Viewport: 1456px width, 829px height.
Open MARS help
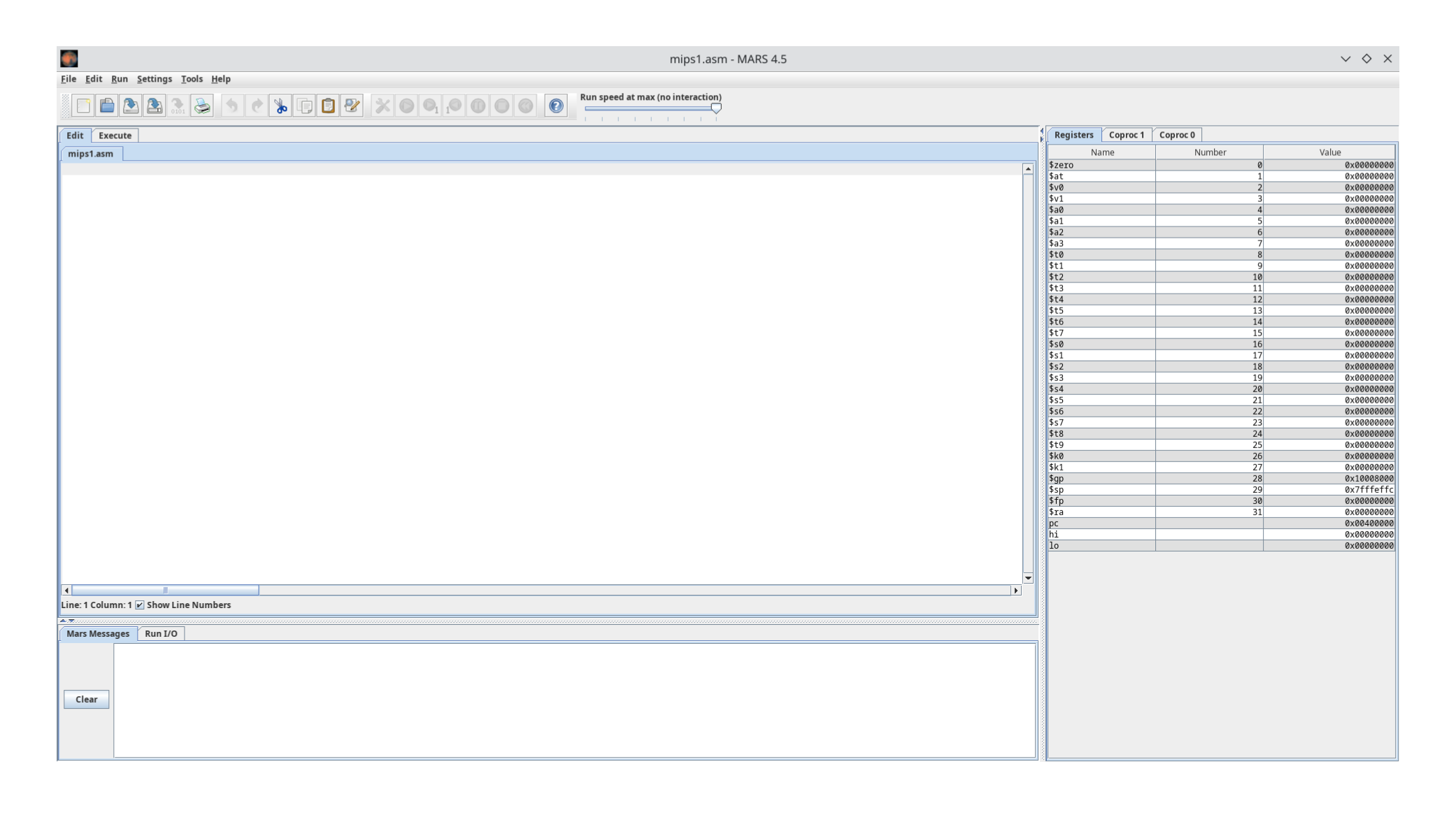pyautogui.click(x=555, y=106)
